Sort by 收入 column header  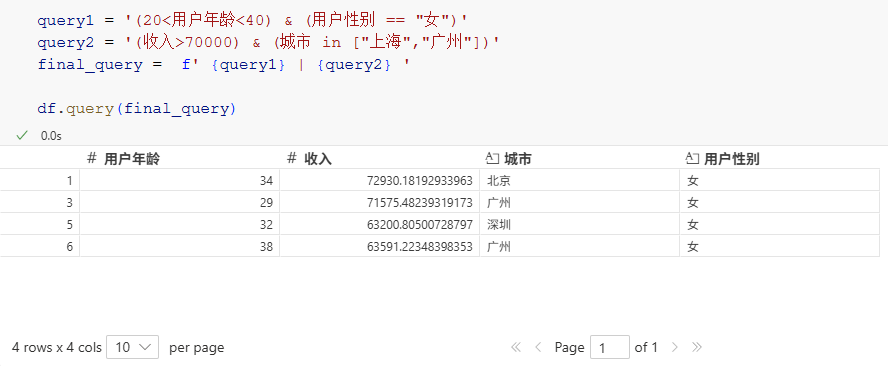click(x=379, y=159)
